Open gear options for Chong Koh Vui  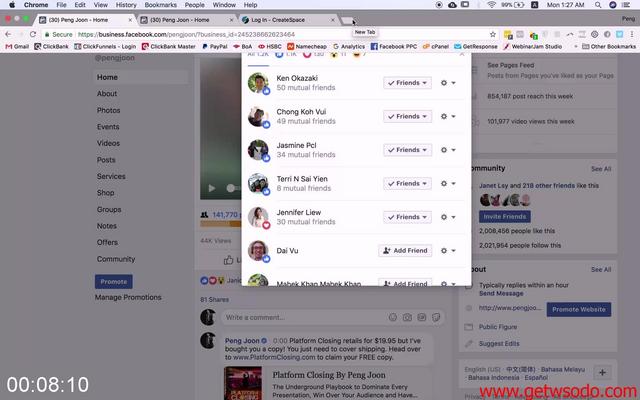click(448, 116)
